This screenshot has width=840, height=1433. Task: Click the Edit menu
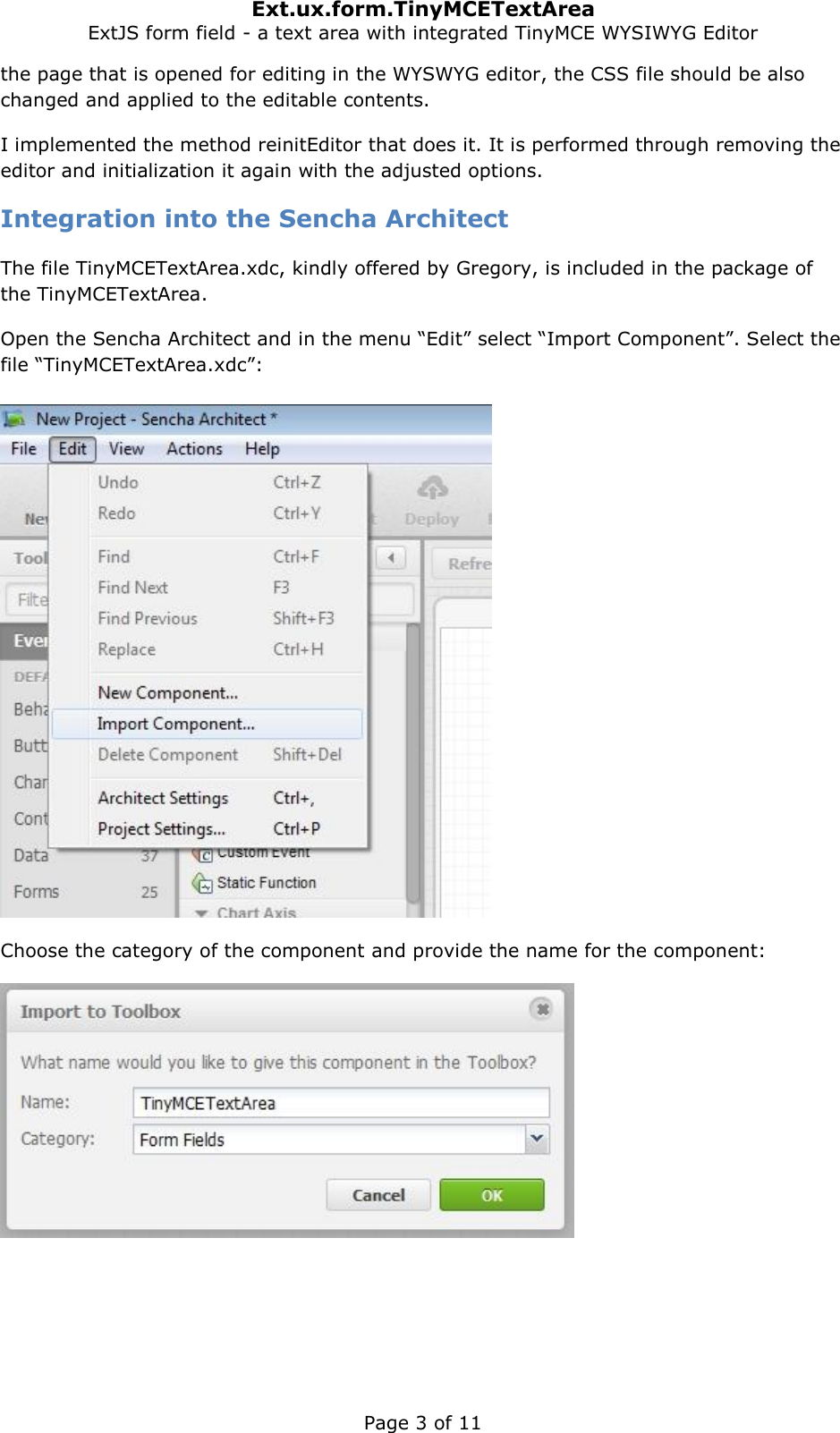coord(72,449)
